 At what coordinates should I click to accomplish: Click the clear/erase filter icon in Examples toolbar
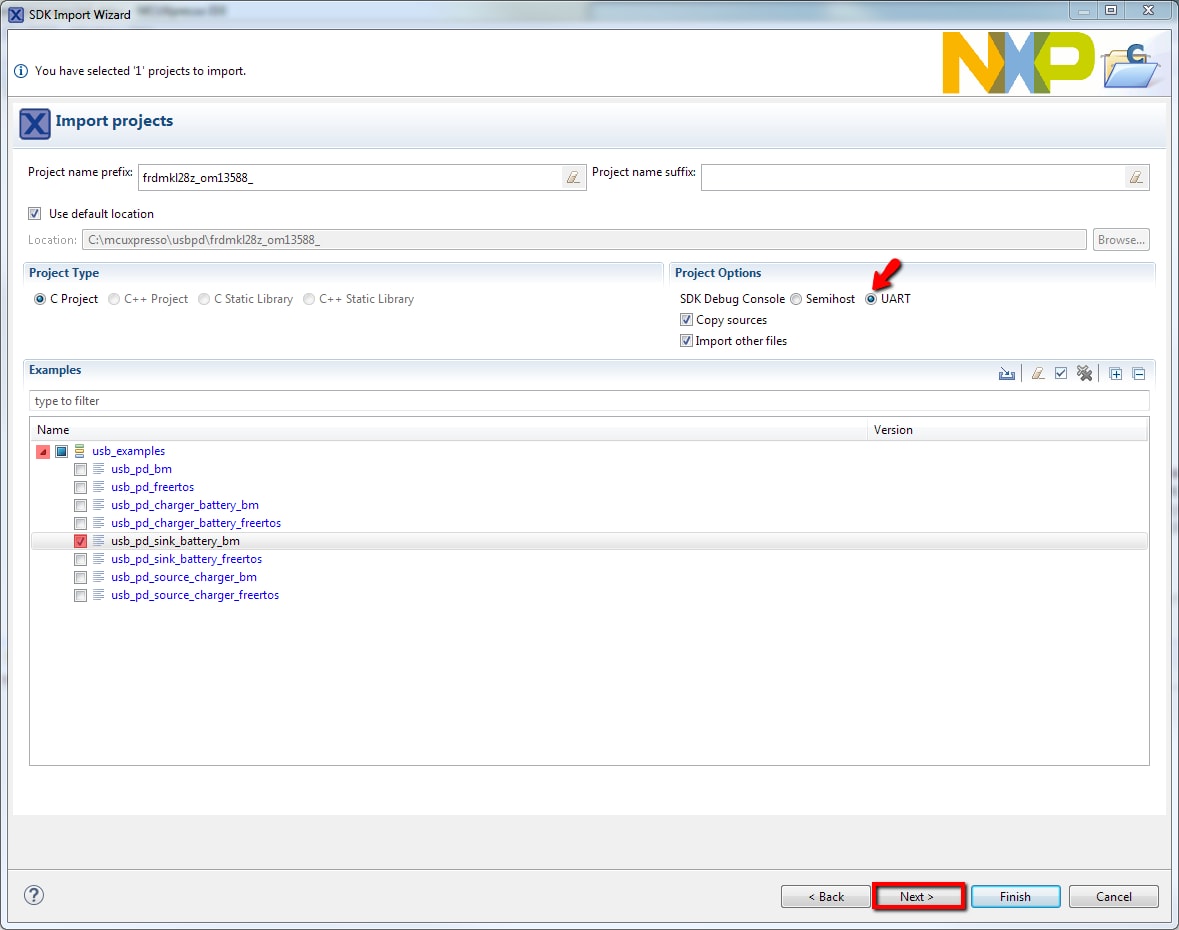point(1035,372)
